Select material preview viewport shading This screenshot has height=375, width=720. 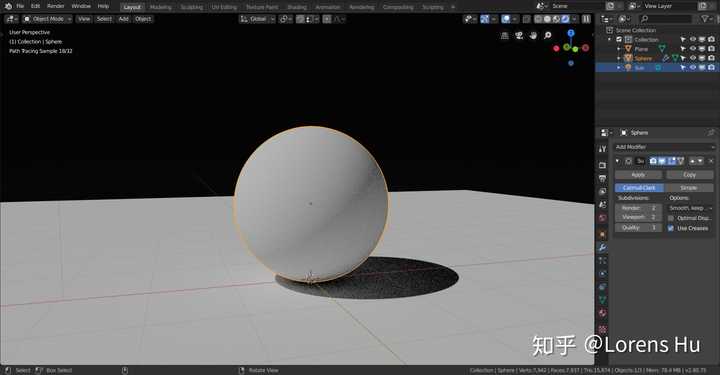556,19
